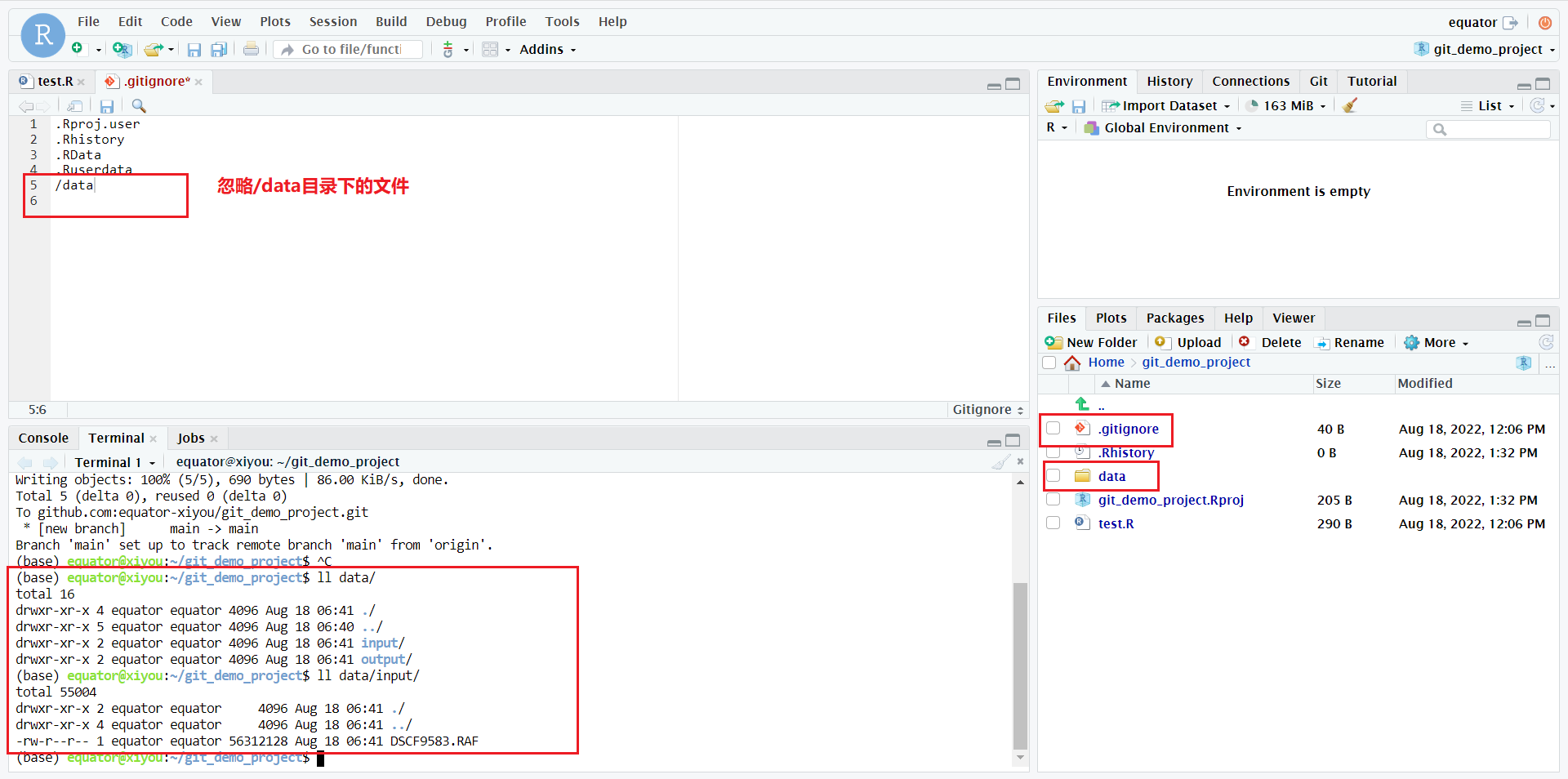The width and height of the screenshot is (1568, 779).
Task: Click home icon in Files breadcrumb
Action: coord(1072,363)
